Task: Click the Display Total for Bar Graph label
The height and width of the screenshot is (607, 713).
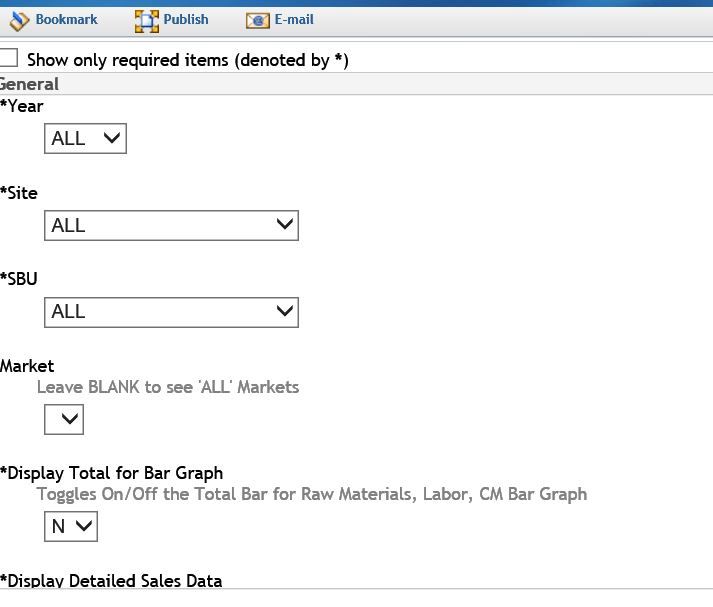Action: click(x=111, y=473)
